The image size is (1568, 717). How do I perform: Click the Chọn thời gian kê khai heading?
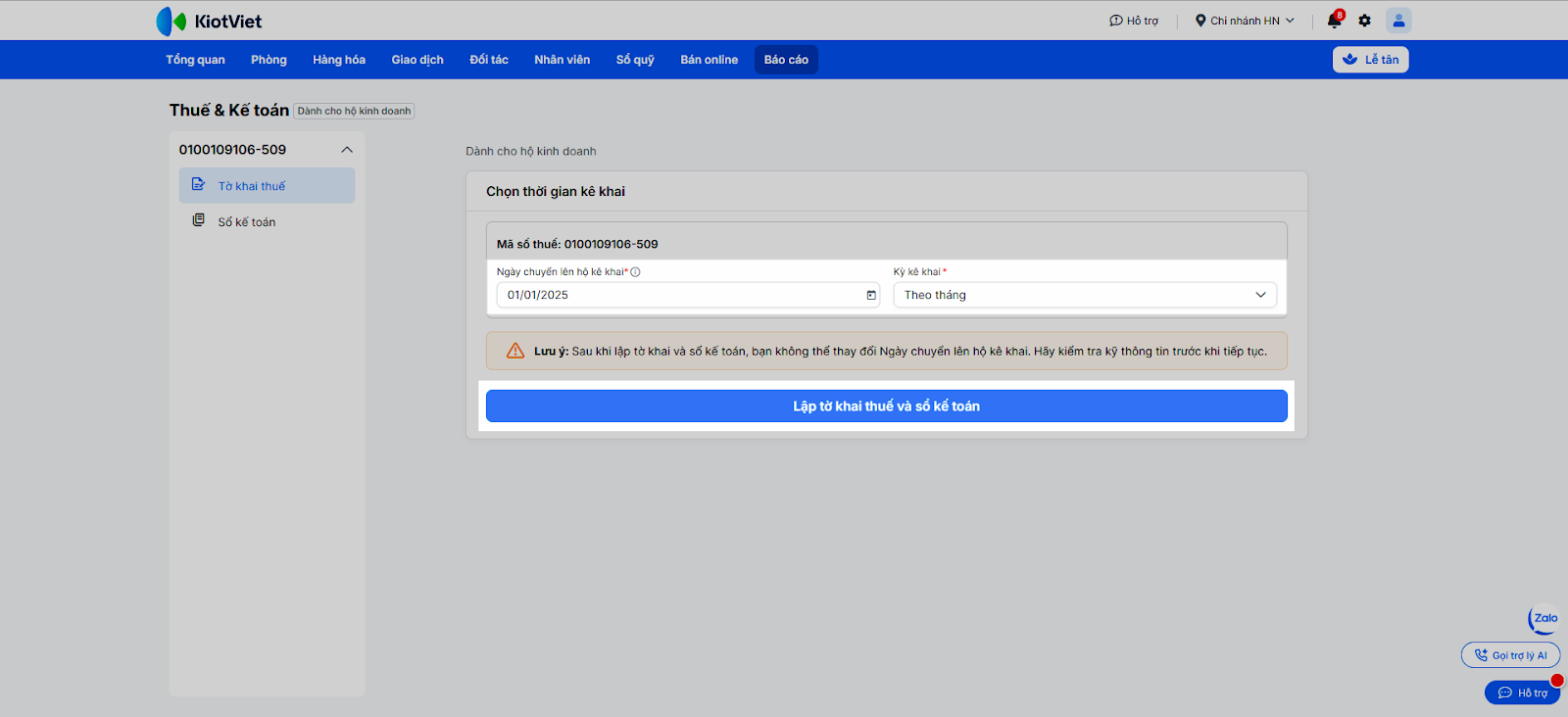[x=556, y=191]
